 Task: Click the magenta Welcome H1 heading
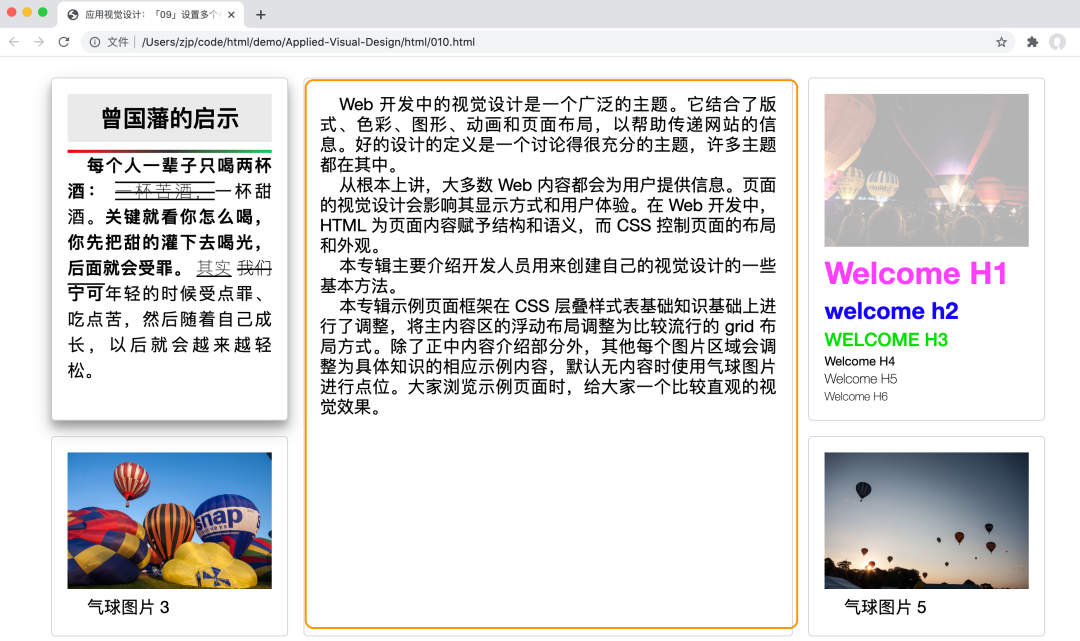click(x=915, y=273)
